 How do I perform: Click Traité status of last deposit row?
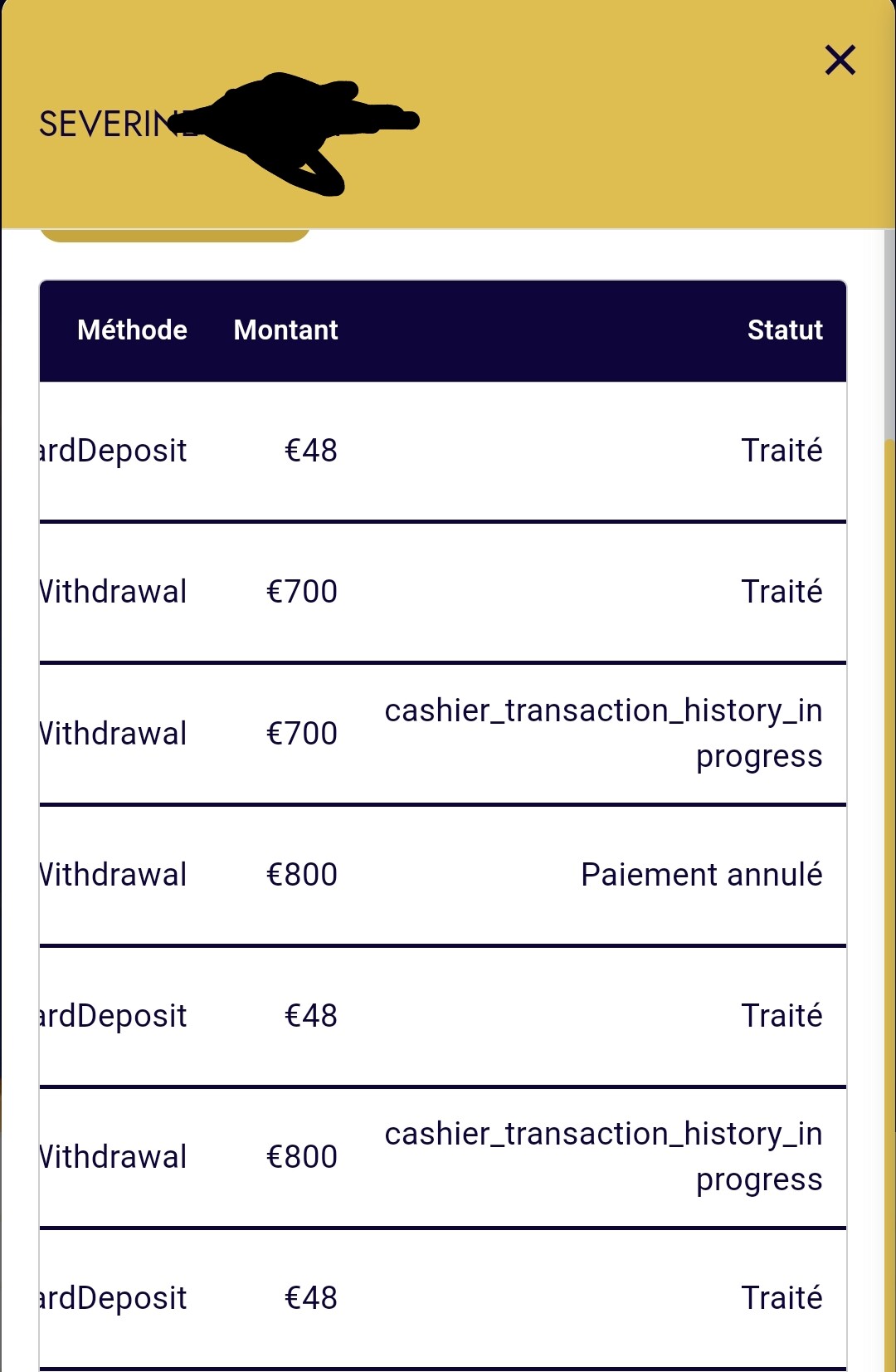tap(782, 1297)
